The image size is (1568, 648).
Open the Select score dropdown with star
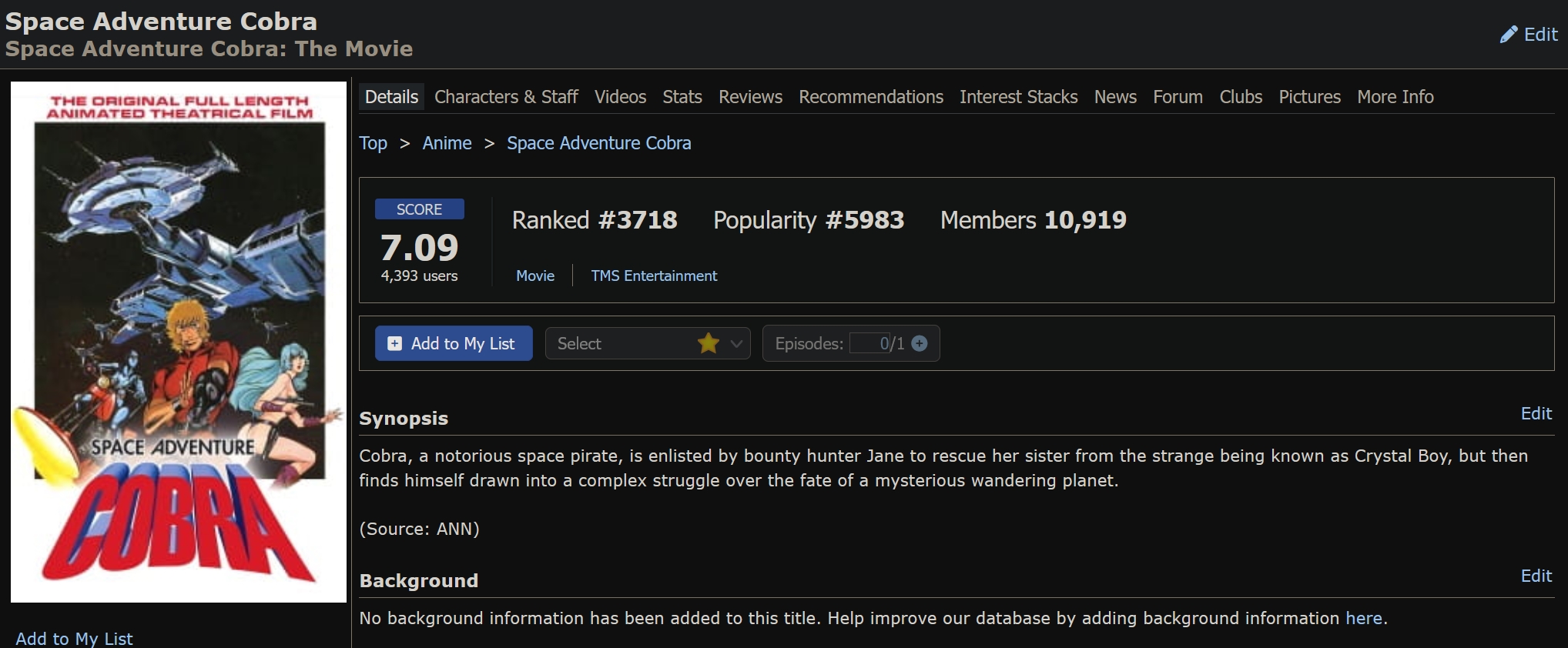(648, 343)
